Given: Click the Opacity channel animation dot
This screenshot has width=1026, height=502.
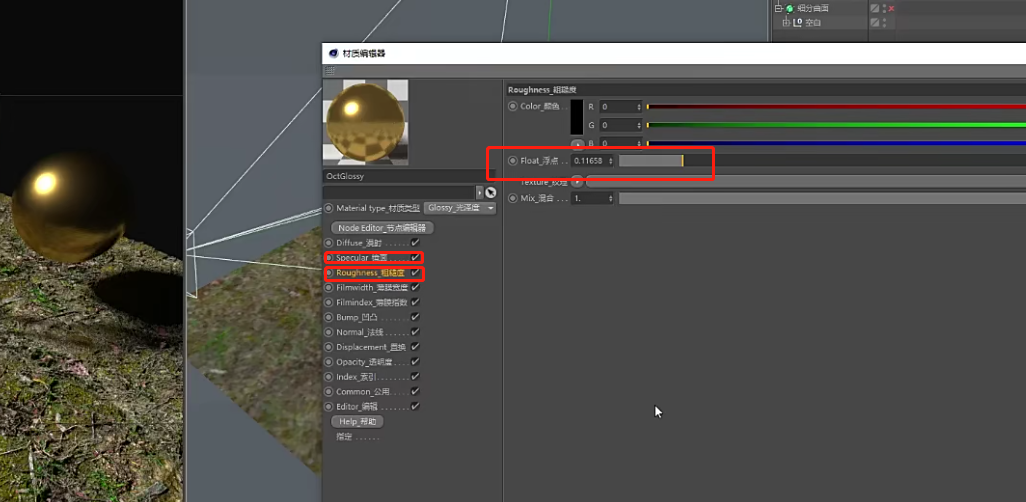Looking at the screenshot, I should 328,362.
